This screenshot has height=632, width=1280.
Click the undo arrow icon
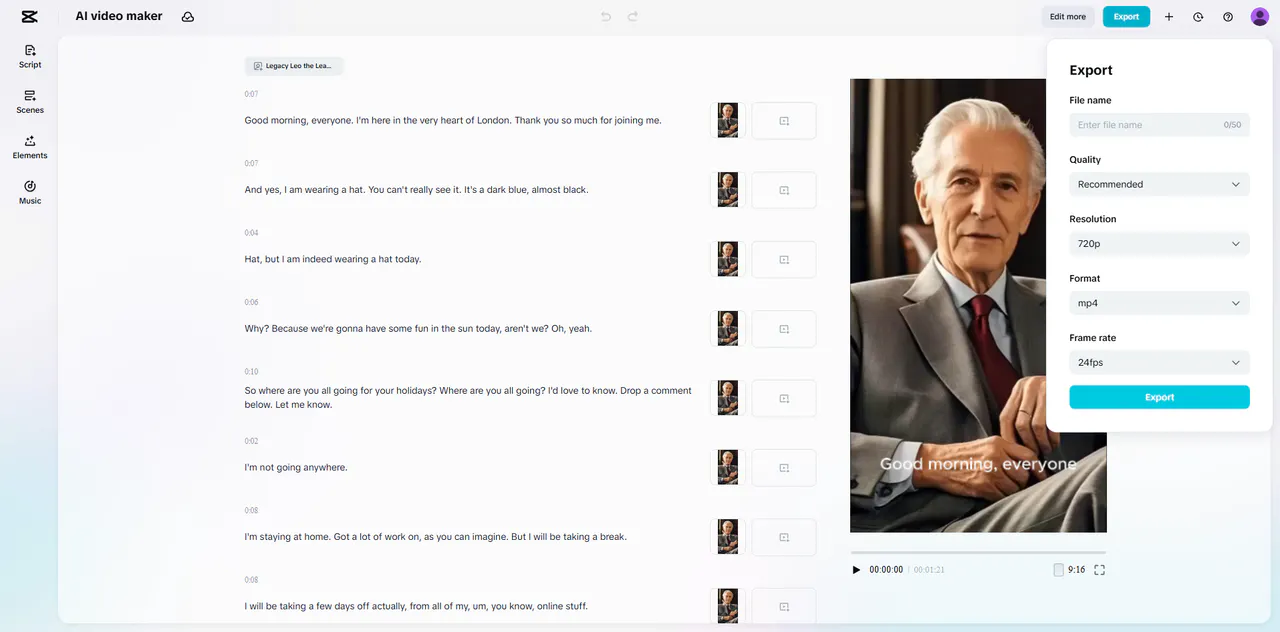coord(606,17)
